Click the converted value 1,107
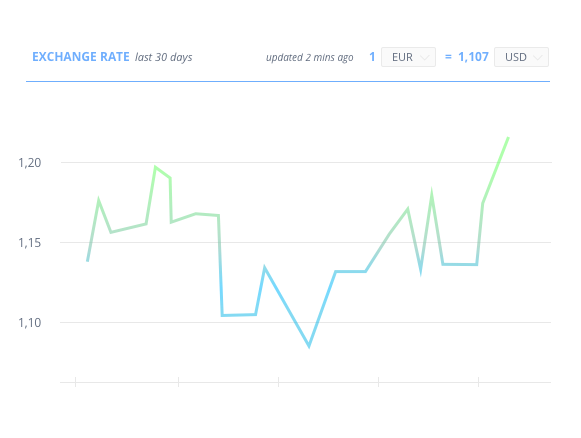 coord(473,57)
